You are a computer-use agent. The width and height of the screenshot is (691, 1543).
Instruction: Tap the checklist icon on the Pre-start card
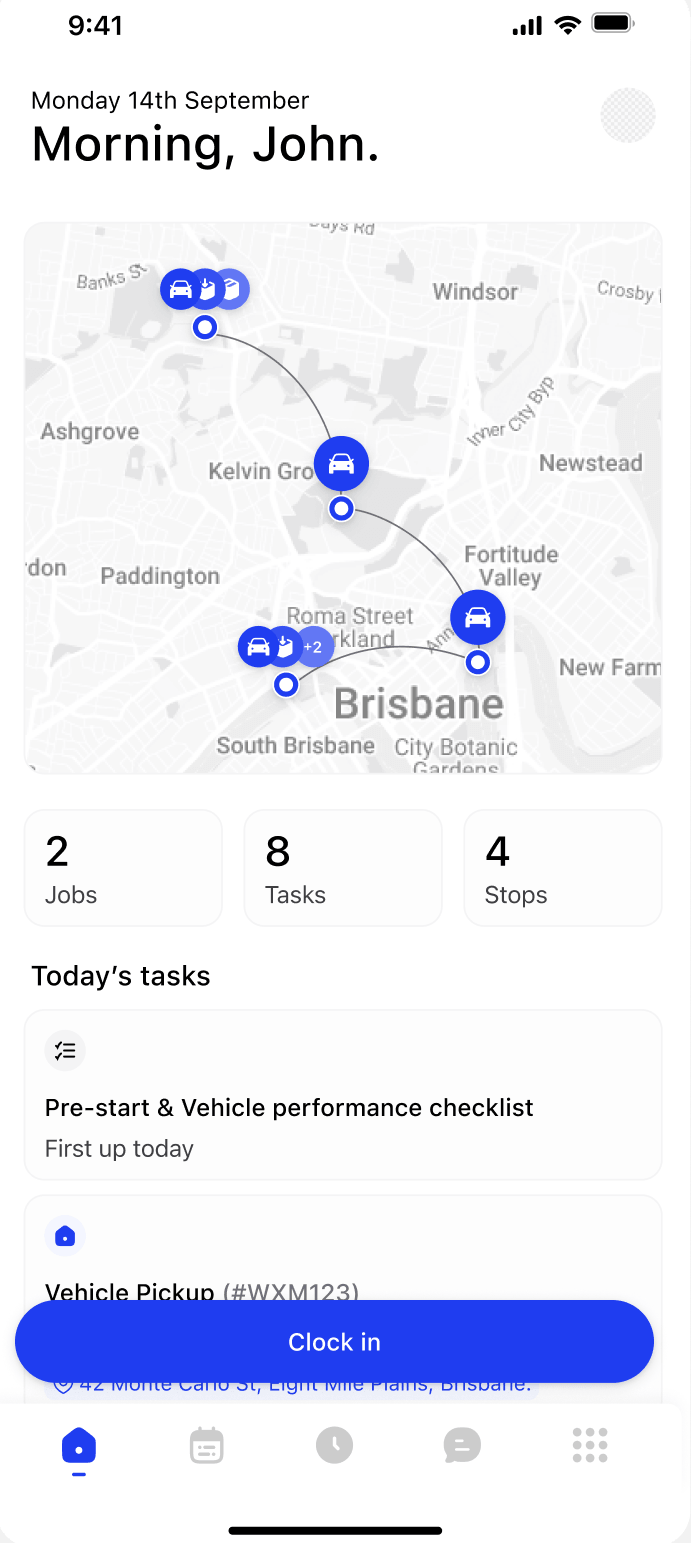(x=65, y=1050)
